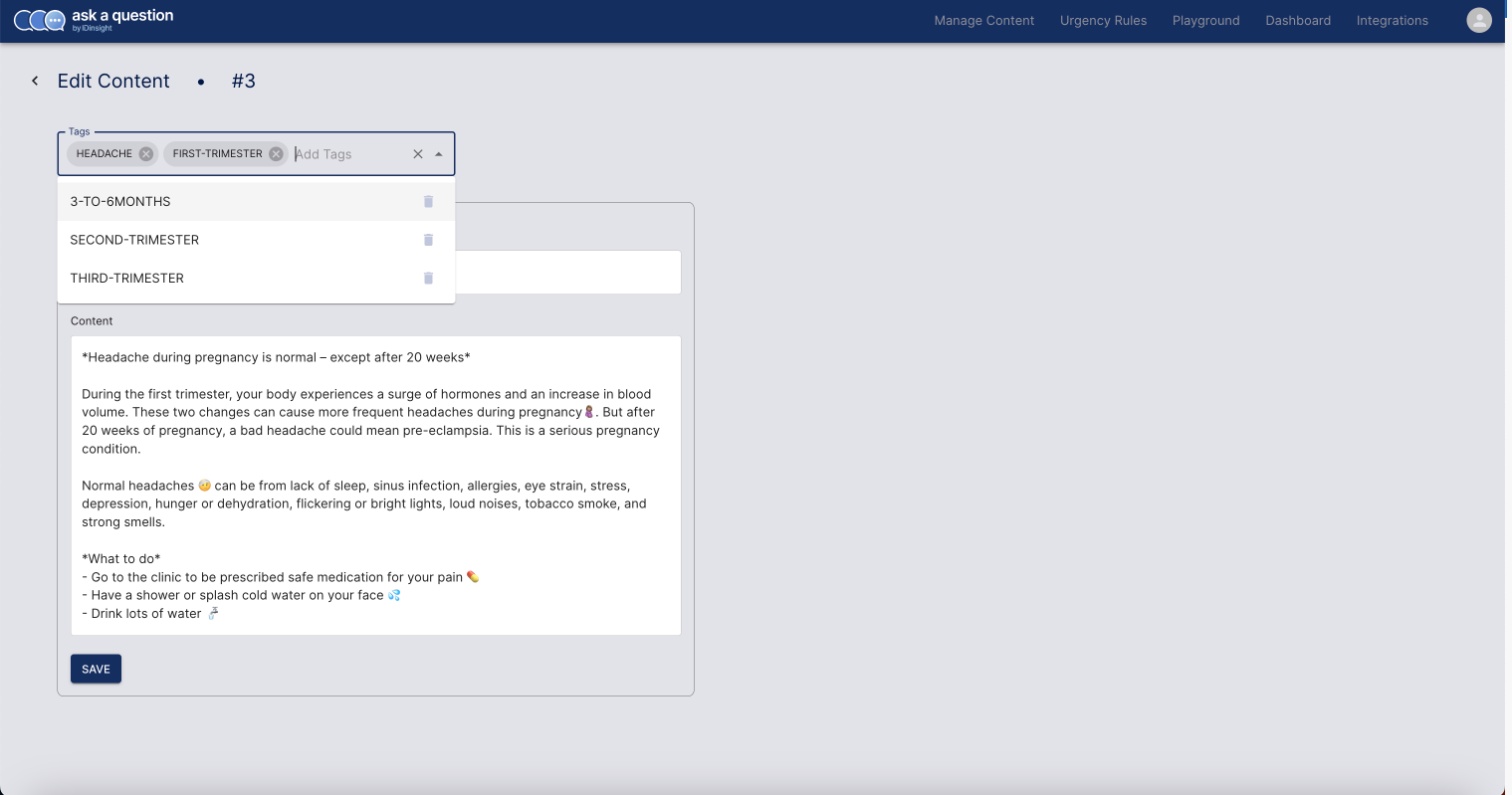
Task: Open the Dashboard page
Action: 1298,21
